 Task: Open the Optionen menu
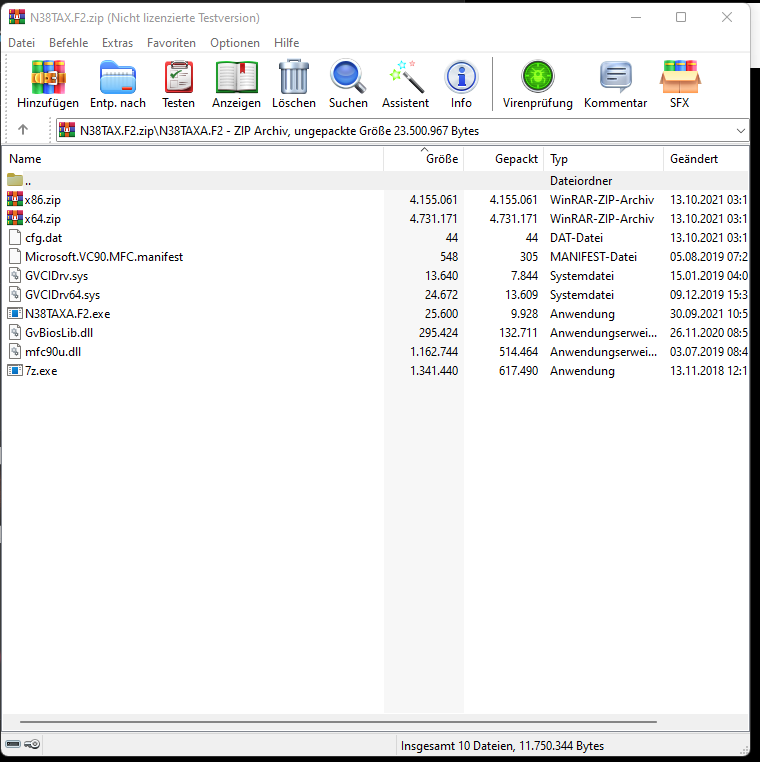[x=235, y=43]
